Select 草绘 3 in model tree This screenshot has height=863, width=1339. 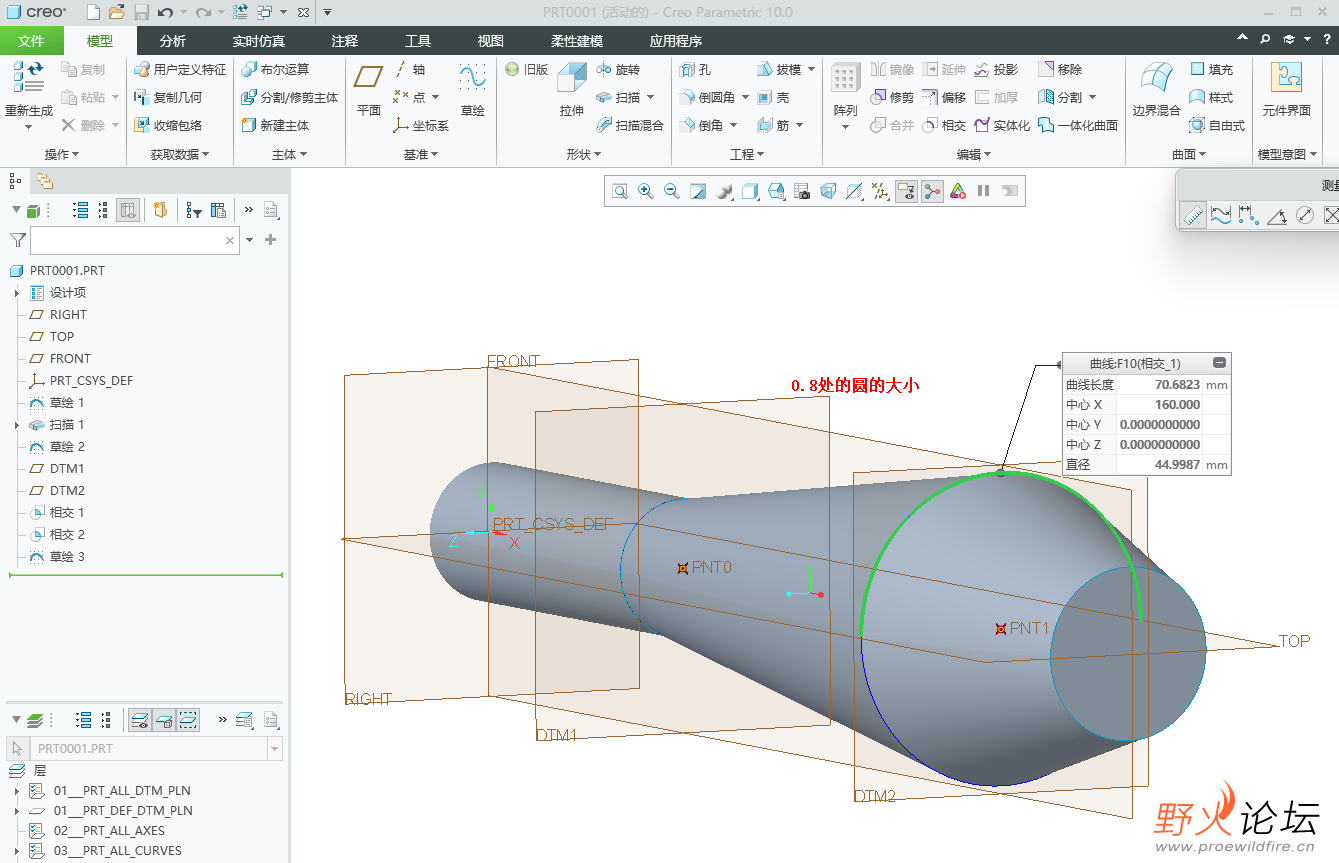(x=67, y=557)
